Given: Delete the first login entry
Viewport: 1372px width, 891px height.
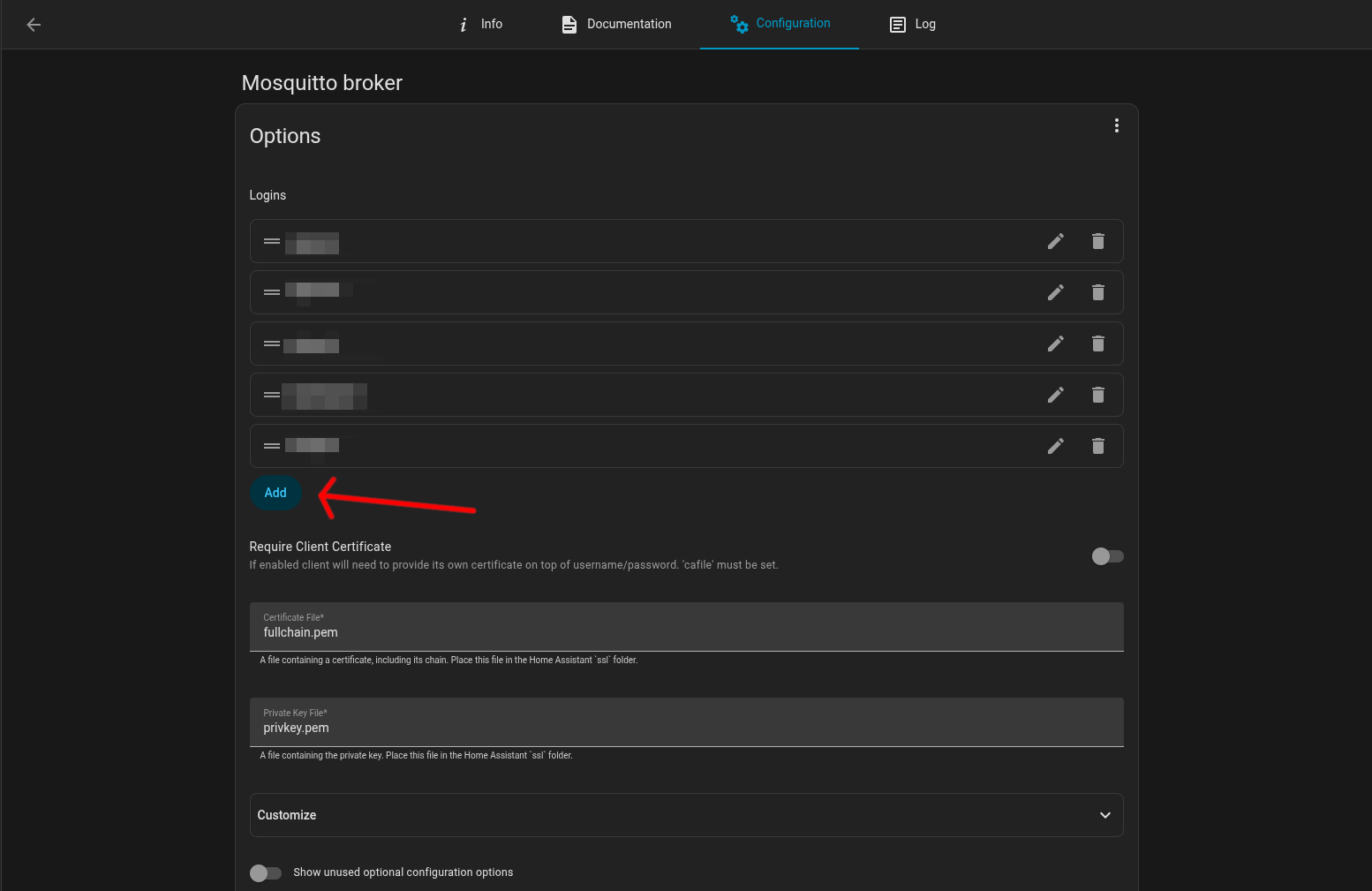Looking at the screenshot, I should [1098, 241].
